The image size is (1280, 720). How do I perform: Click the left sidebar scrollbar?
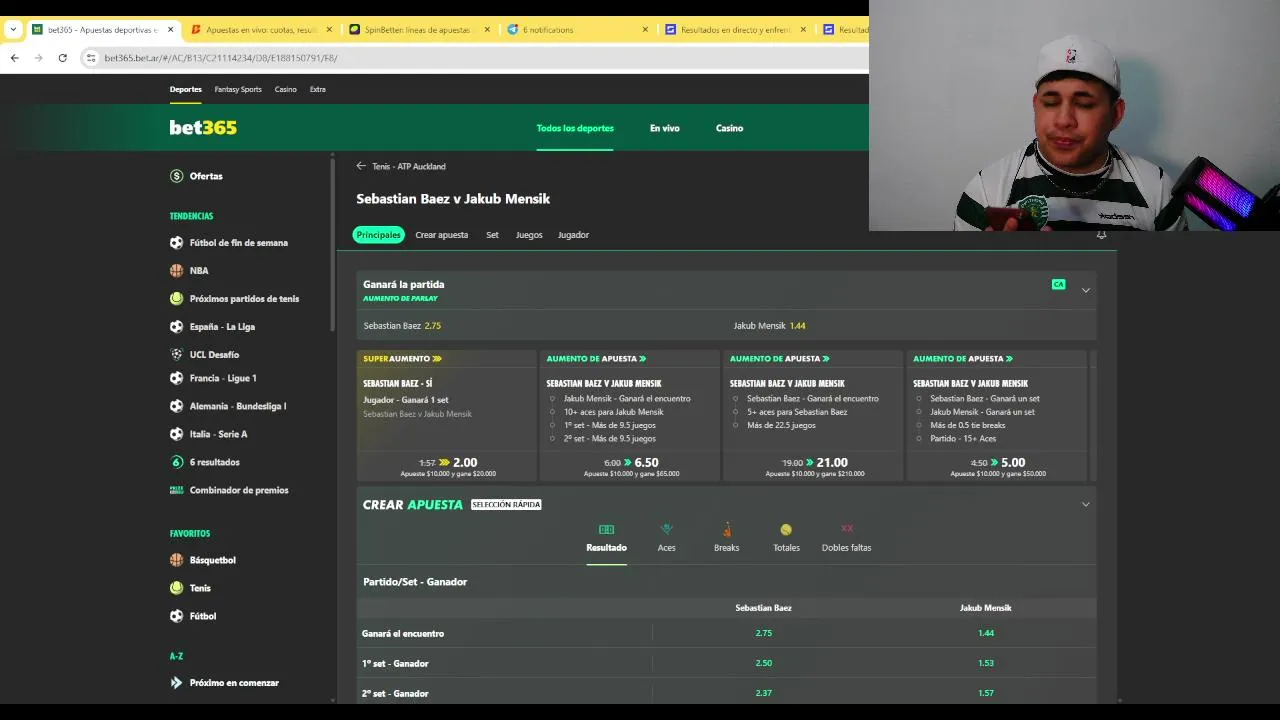[333, 243]
